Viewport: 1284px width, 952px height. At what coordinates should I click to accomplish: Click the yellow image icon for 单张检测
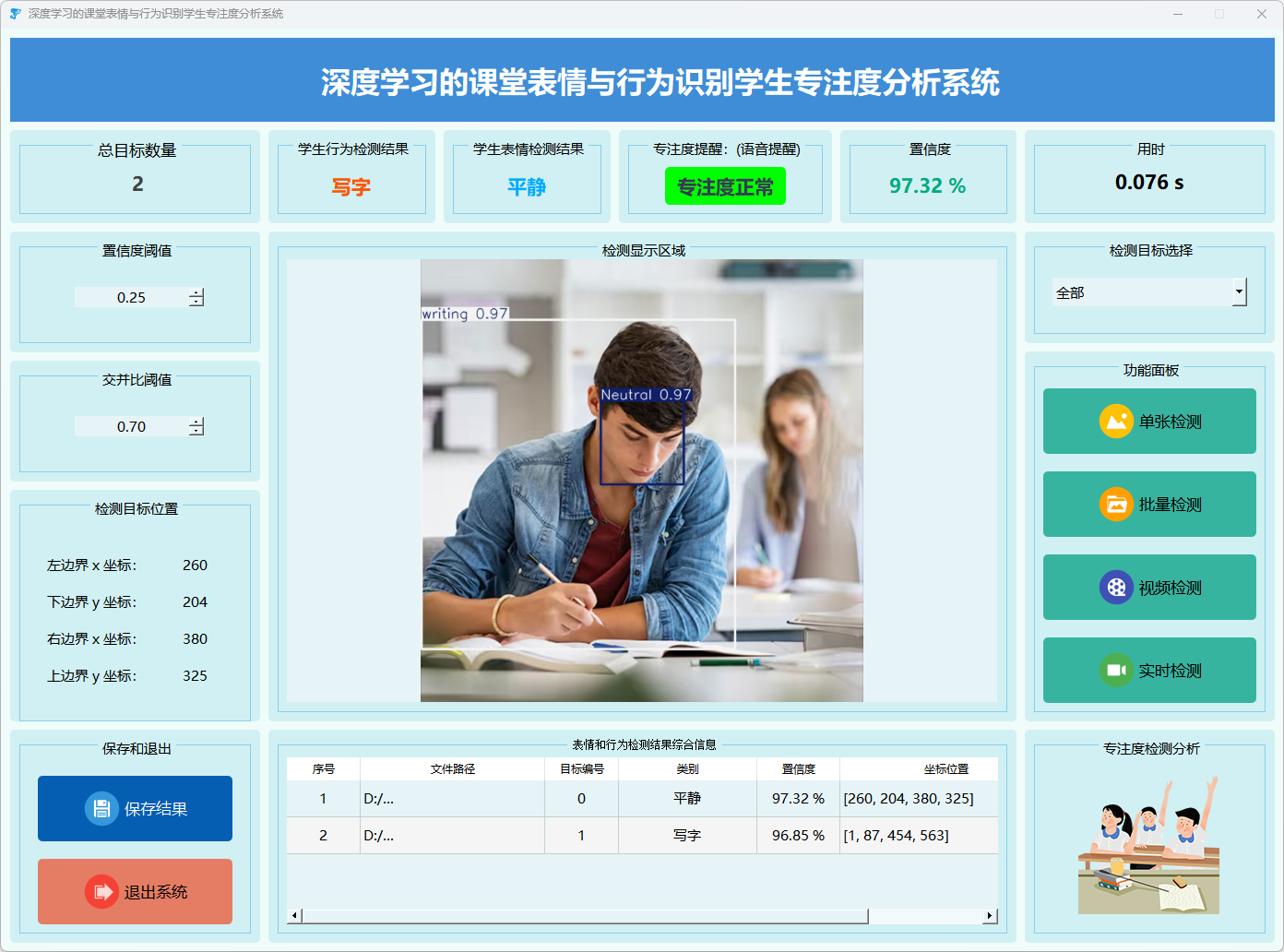point(1116,422)
